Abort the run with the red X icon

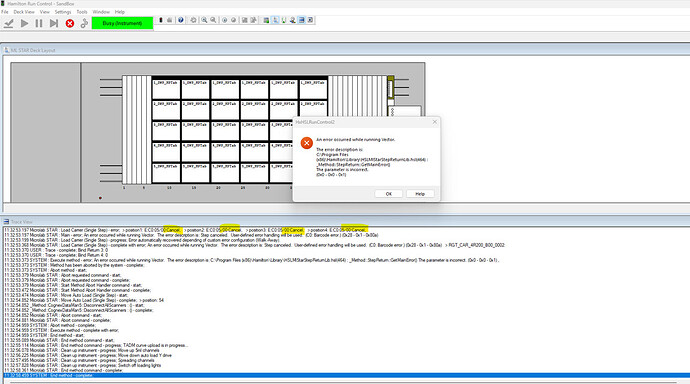point(70,23)
